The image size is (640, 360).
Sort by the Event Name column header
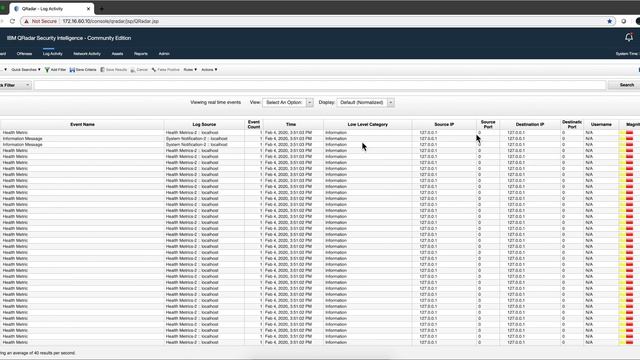(x=82, y=124)
